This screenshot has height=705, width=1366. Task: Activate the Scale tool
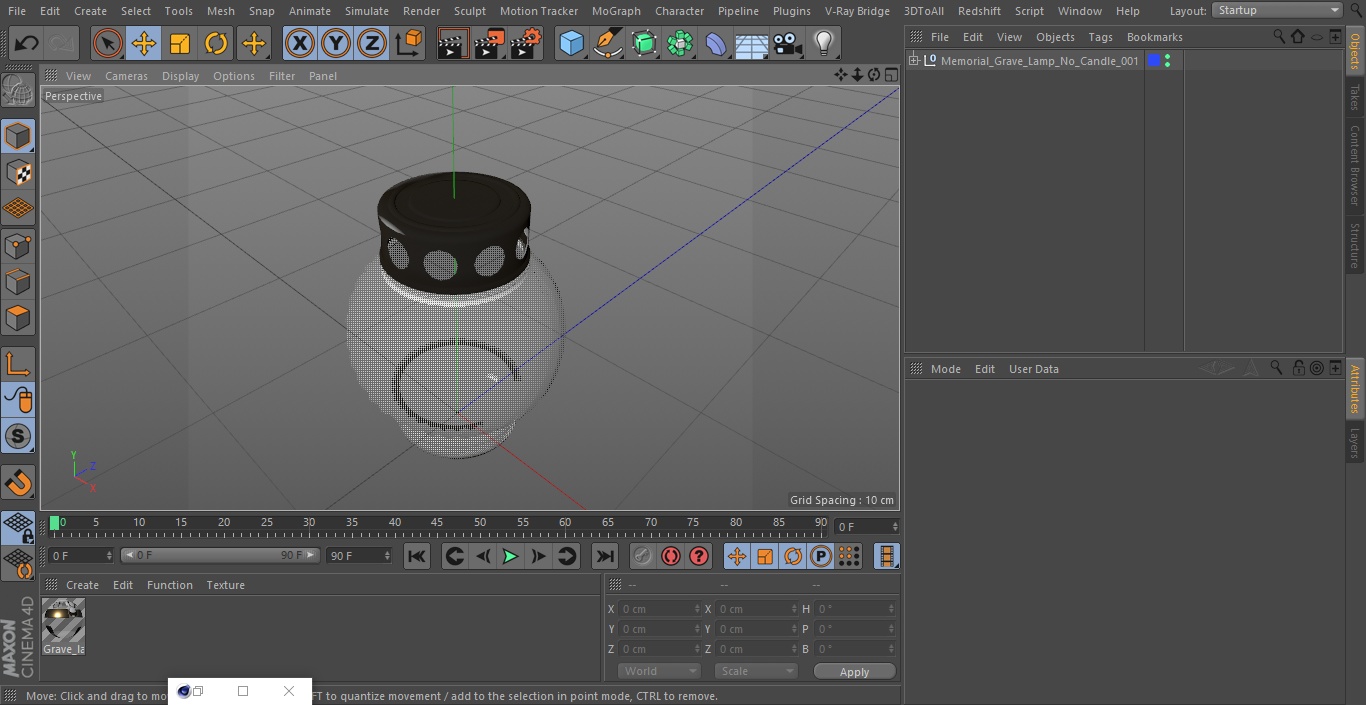click(x=180, y=44)
